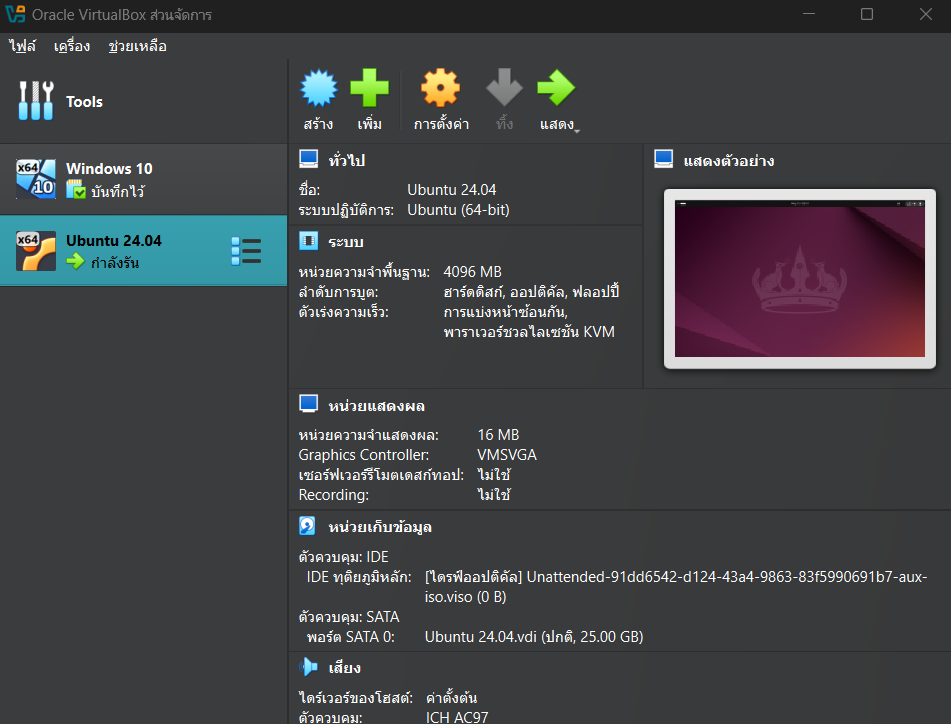Open the ช่วยเหลือ (Help) menu
The width and height of the screenshot is (951, 724).
137,46
